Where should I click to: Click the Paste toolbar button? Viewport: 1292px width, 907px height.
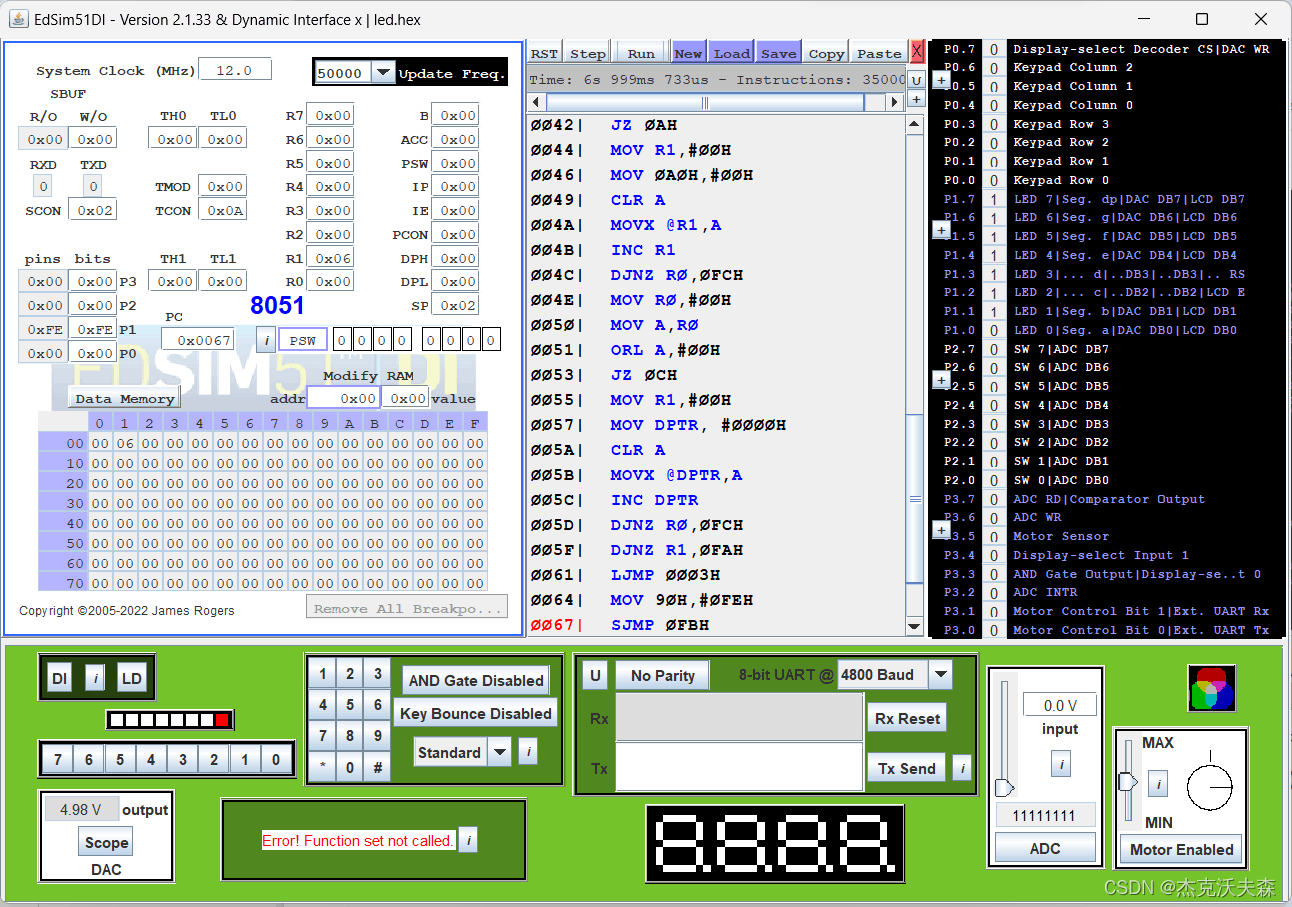pyautogui.click(x=879, y=53)
